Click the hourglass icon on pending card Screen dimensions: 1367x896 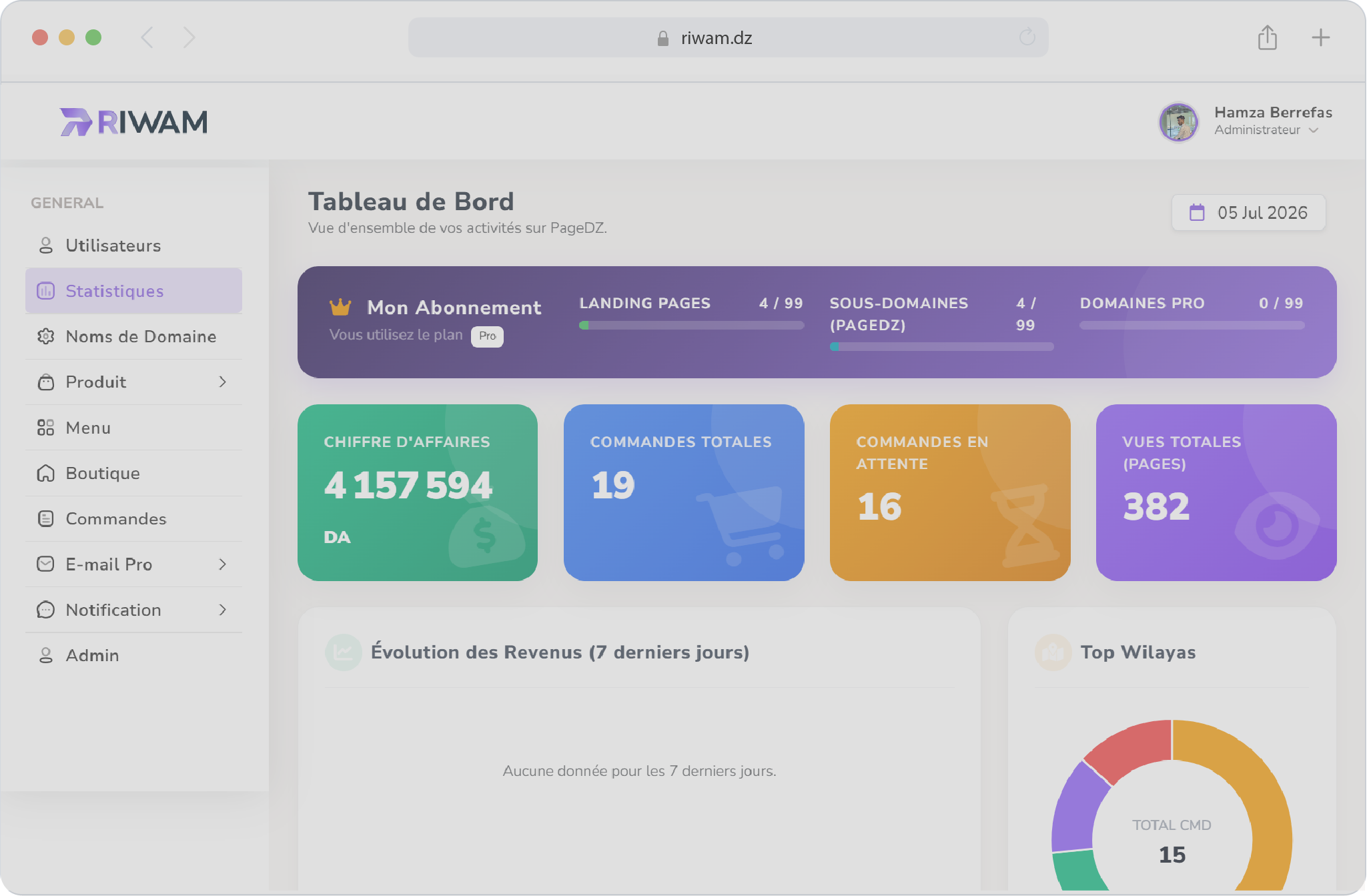(1026, 526)
